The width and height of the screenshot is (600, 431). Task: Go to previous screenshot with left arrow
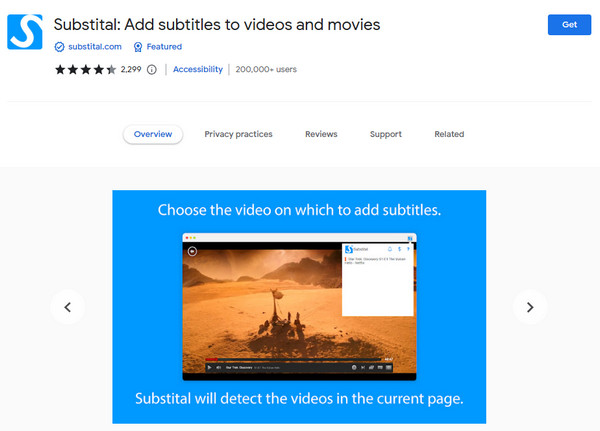pyautogui.click(x=68, y=307)
